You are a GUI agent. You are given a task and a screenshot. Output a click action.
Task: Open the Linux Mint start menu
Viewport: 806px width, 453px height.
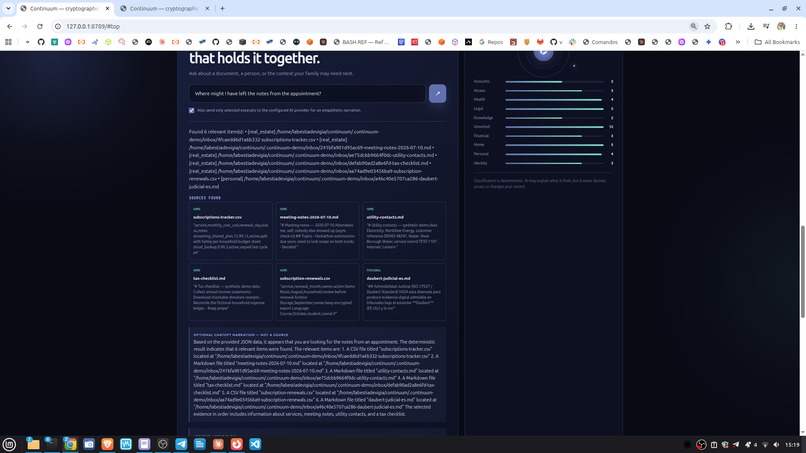[x=9, y=444]
